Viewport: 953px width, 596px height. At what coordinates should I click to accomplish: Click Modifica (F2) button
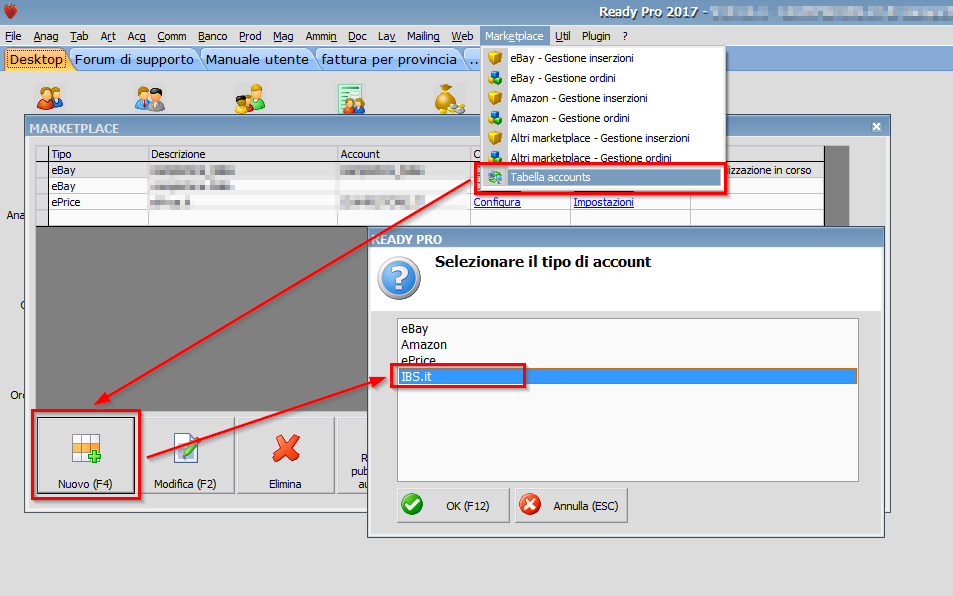185,455
